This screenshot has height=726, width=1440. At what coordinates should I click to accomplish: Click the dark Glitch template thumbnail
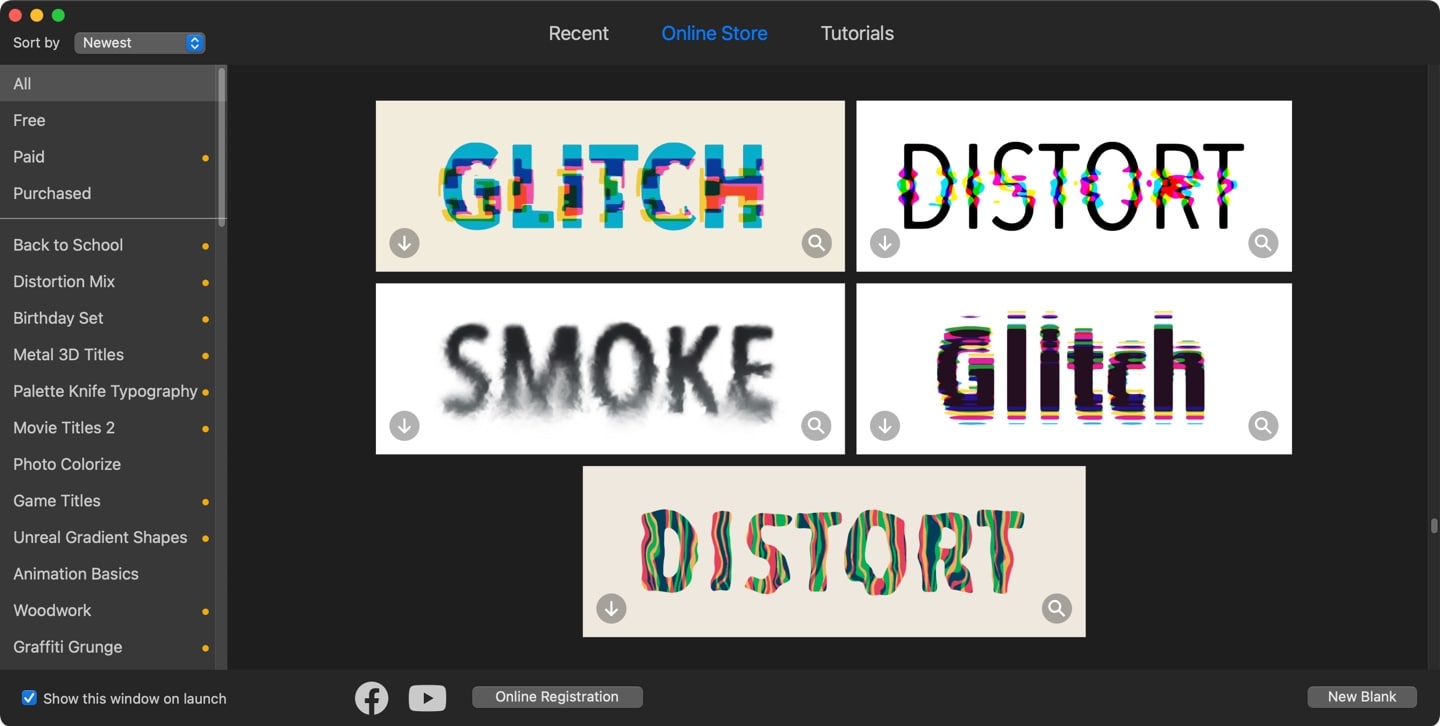[x=1074, y=369]
